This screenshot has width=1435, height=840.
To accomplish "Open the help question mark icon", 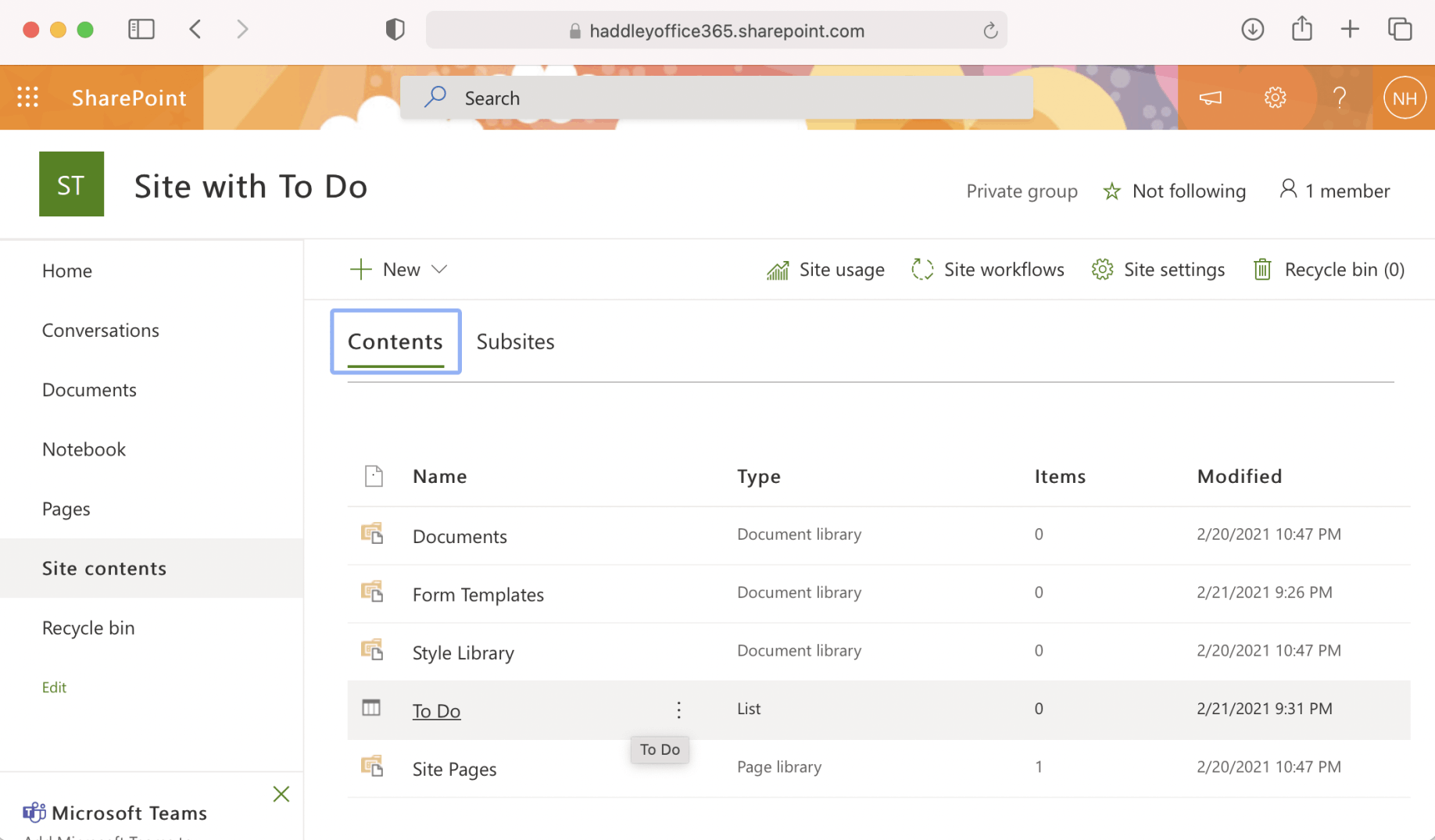I will click(x=1340, y=98).
